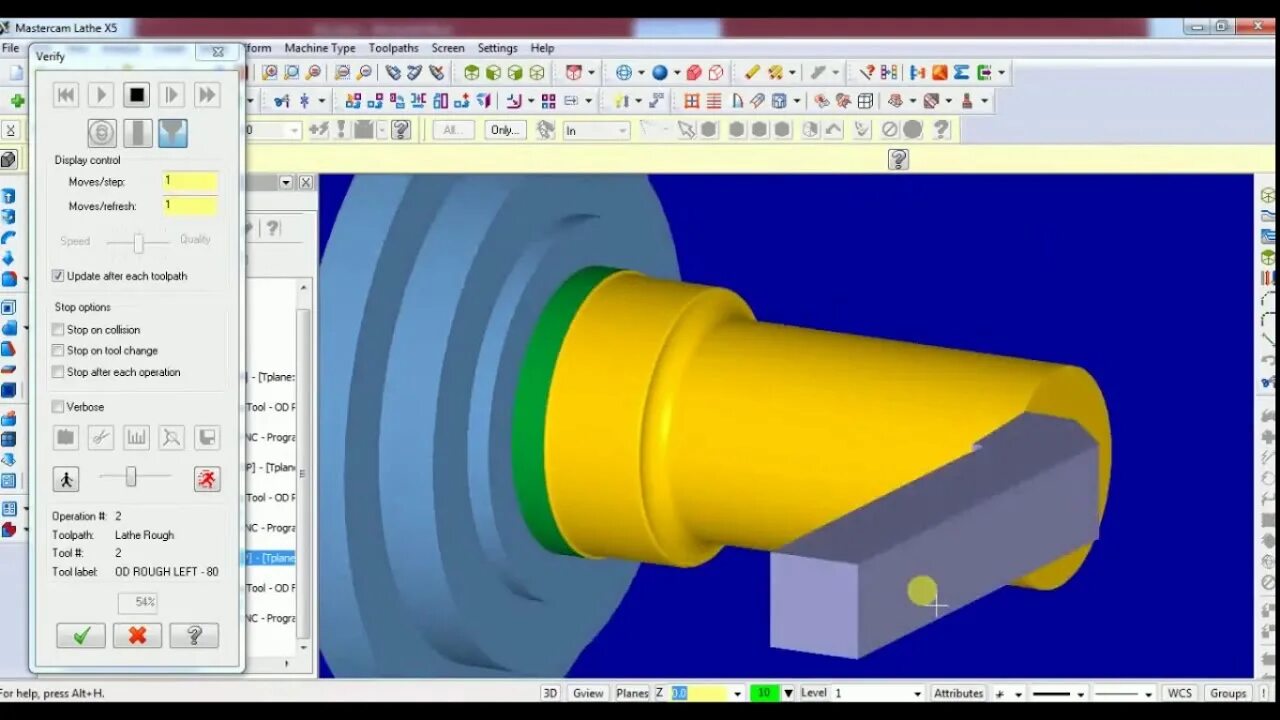Open the Machine Type menu
Viewport: 1280px width, 720px height.
click(x=320, y=48)
